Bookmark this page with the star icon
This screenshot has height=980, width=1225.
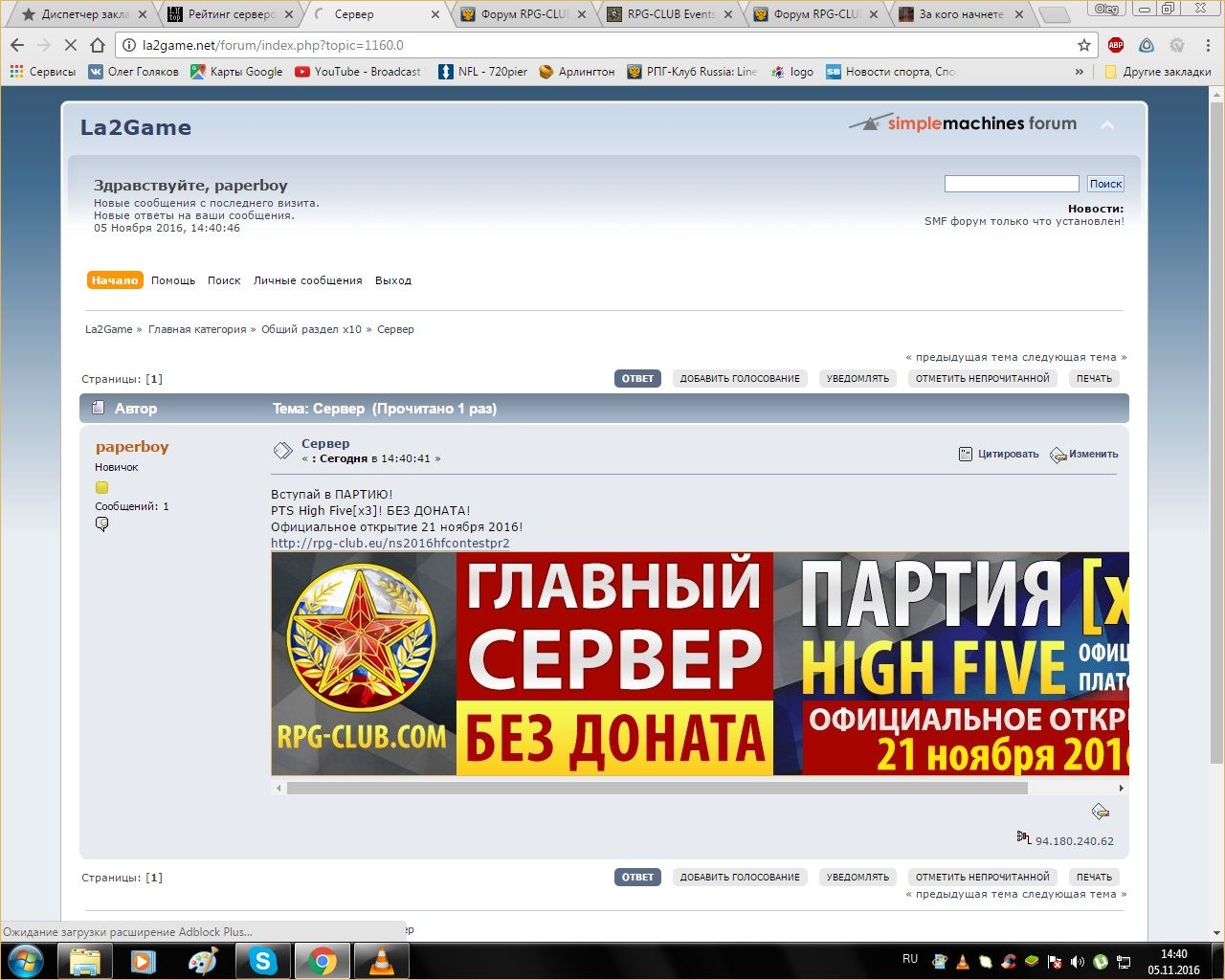[1084, 45]
